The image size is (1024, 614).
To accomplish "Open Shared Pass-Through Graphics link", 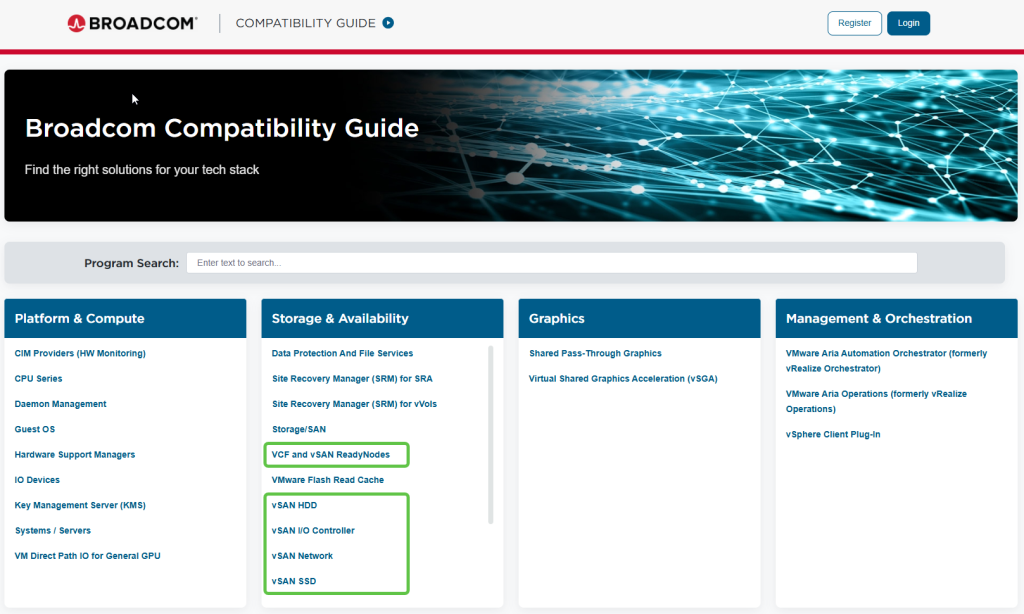I will (x=595, y=353).
